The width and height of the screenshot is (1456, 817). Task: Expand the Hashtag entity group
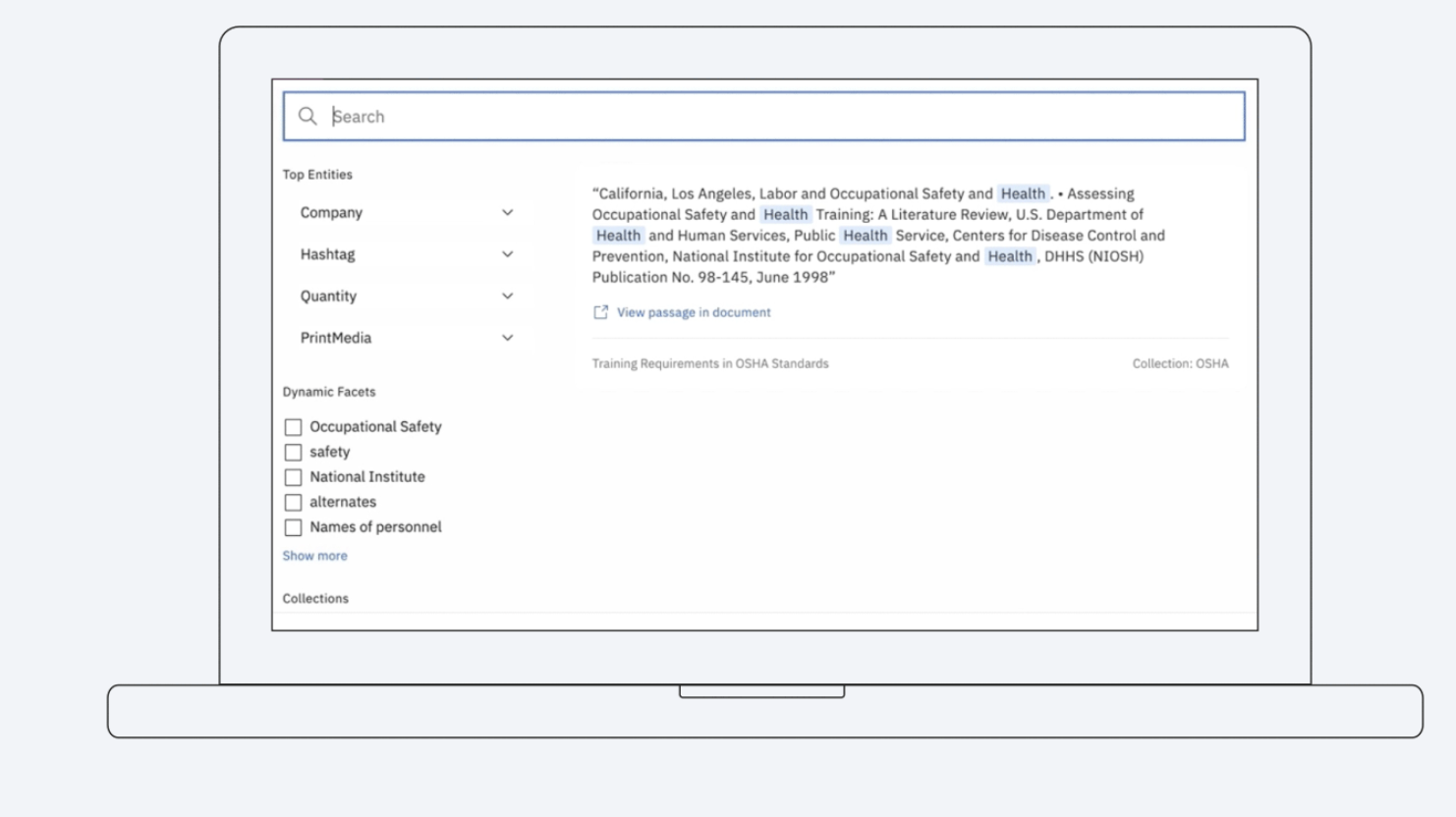508,253
